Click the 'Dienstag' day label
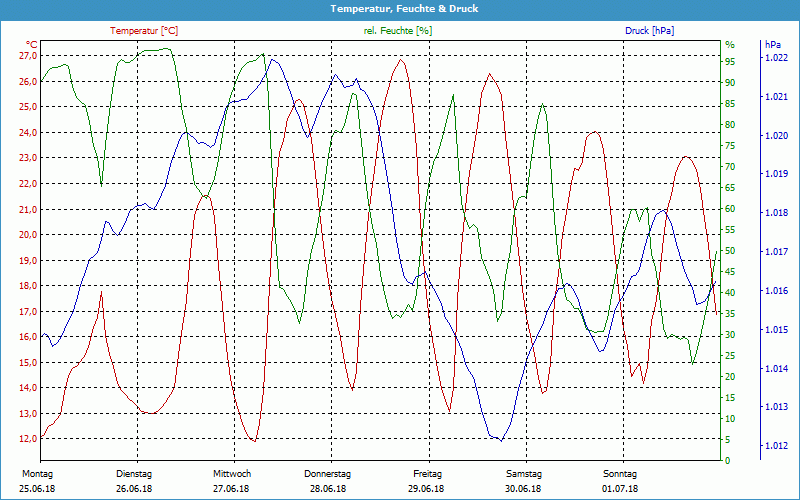This screenshot has width=800, height=500. (134, 473)
